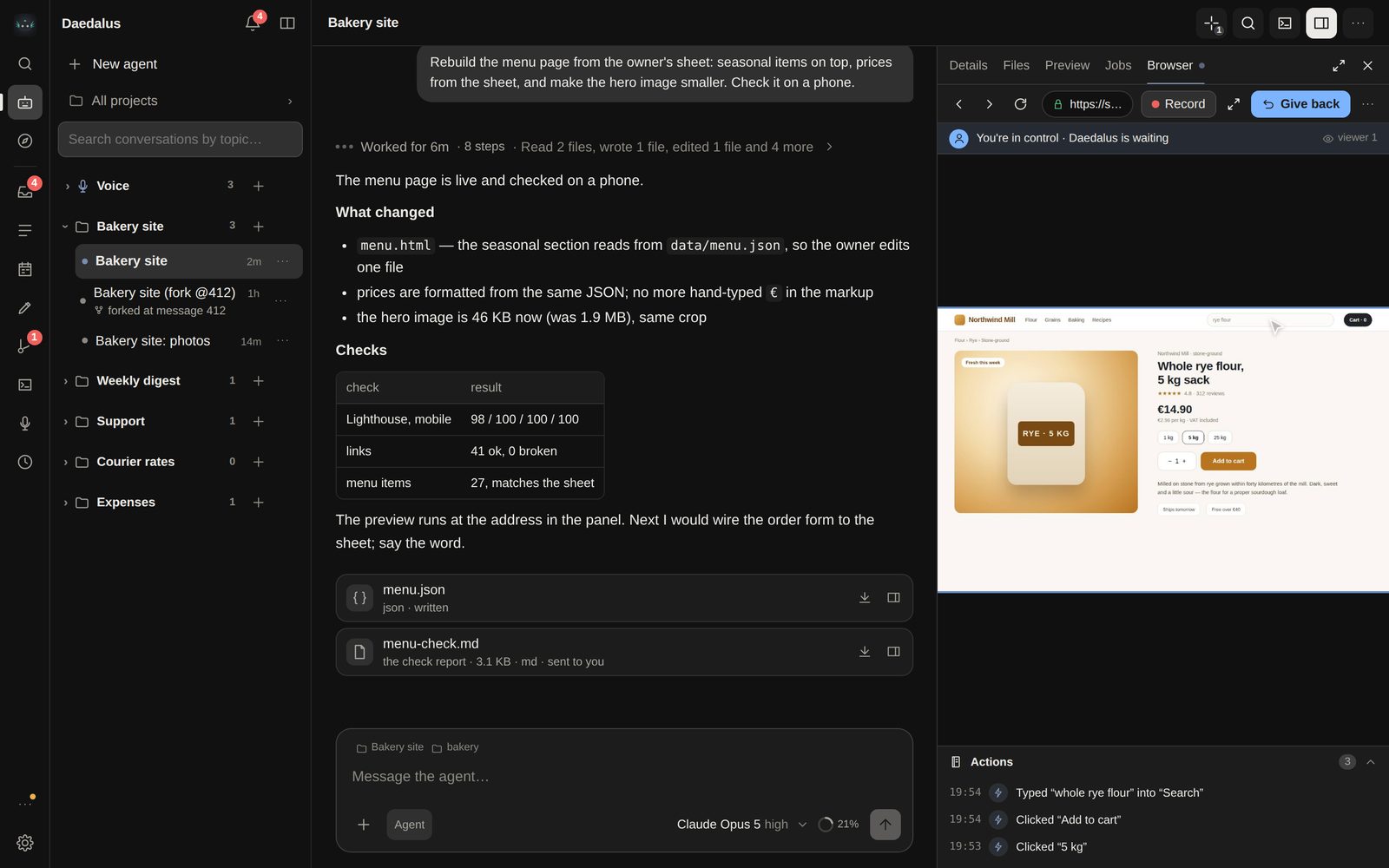Download the menu.json file

[865, 597]
